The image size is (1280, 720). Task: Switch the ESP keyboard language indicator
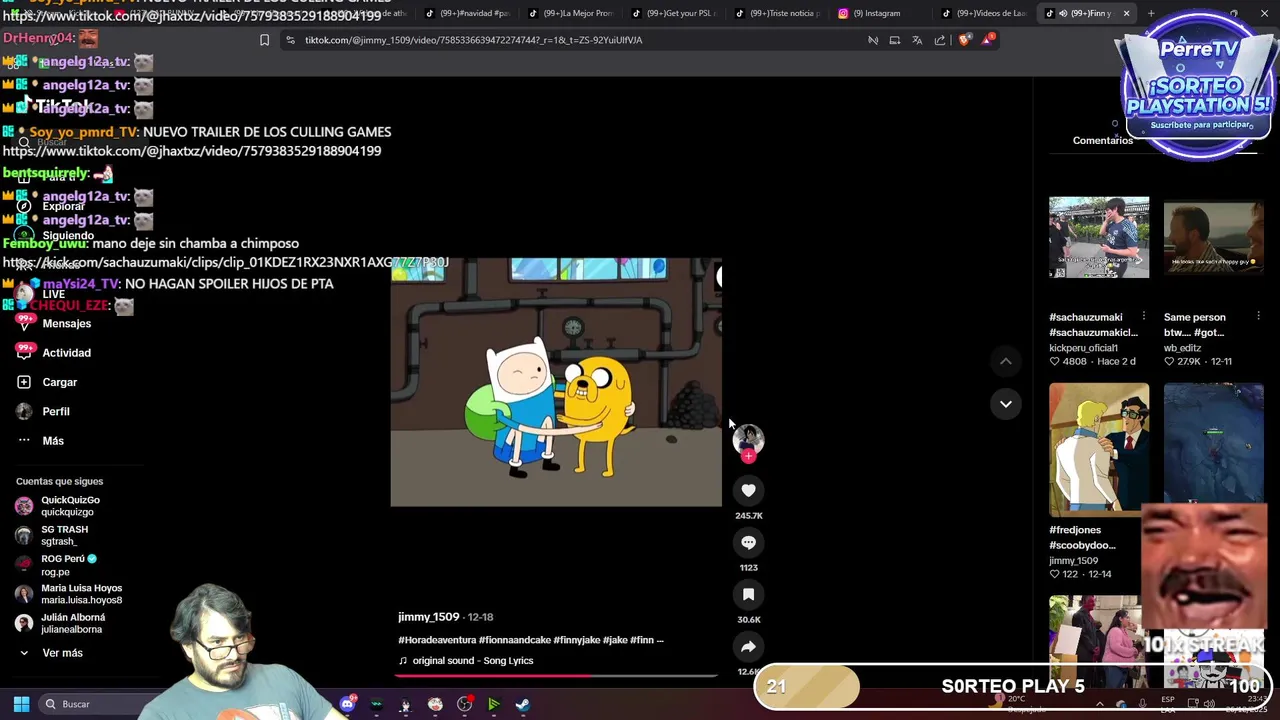coord(1168,704)
